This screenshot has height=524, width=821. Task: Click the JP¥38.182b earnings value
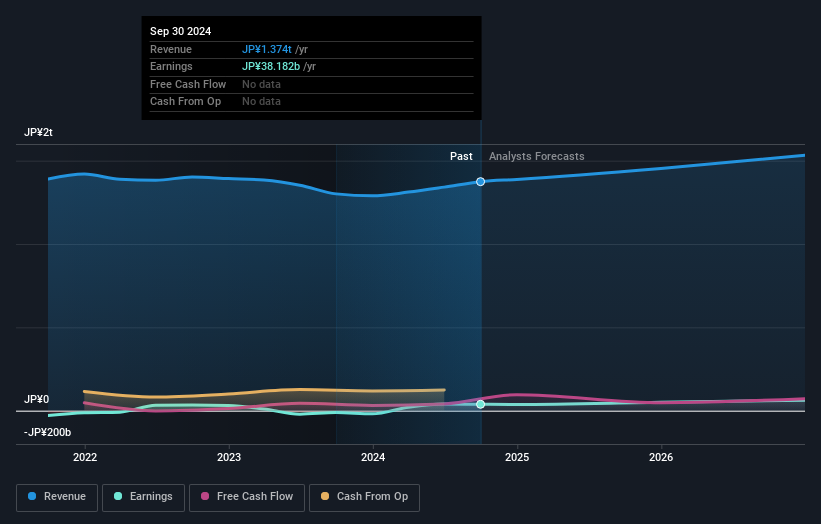(271, 66)
